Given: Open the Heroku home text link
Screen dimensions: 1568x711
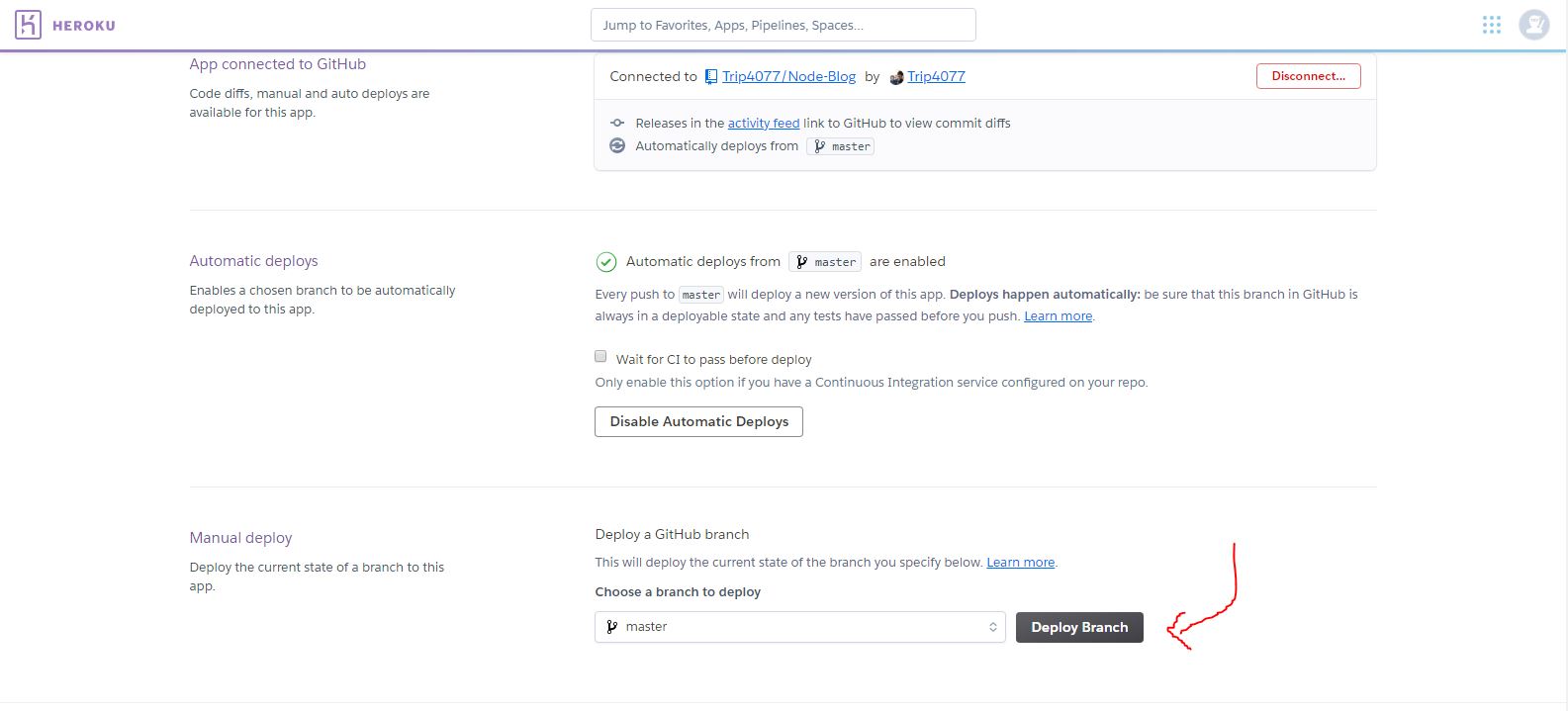Looking at the screenshot, I should tap(83, 26).
